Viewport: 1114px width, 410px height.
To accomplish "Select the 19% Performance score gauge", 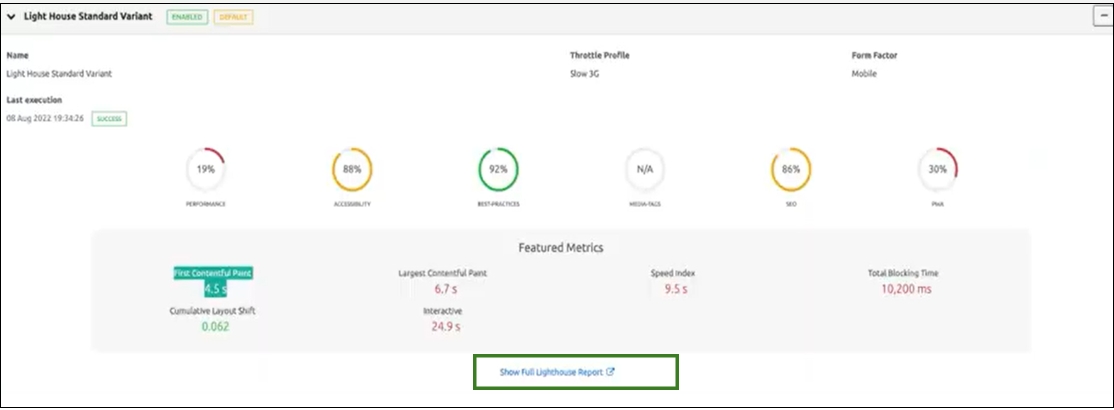I will point(205,170).
